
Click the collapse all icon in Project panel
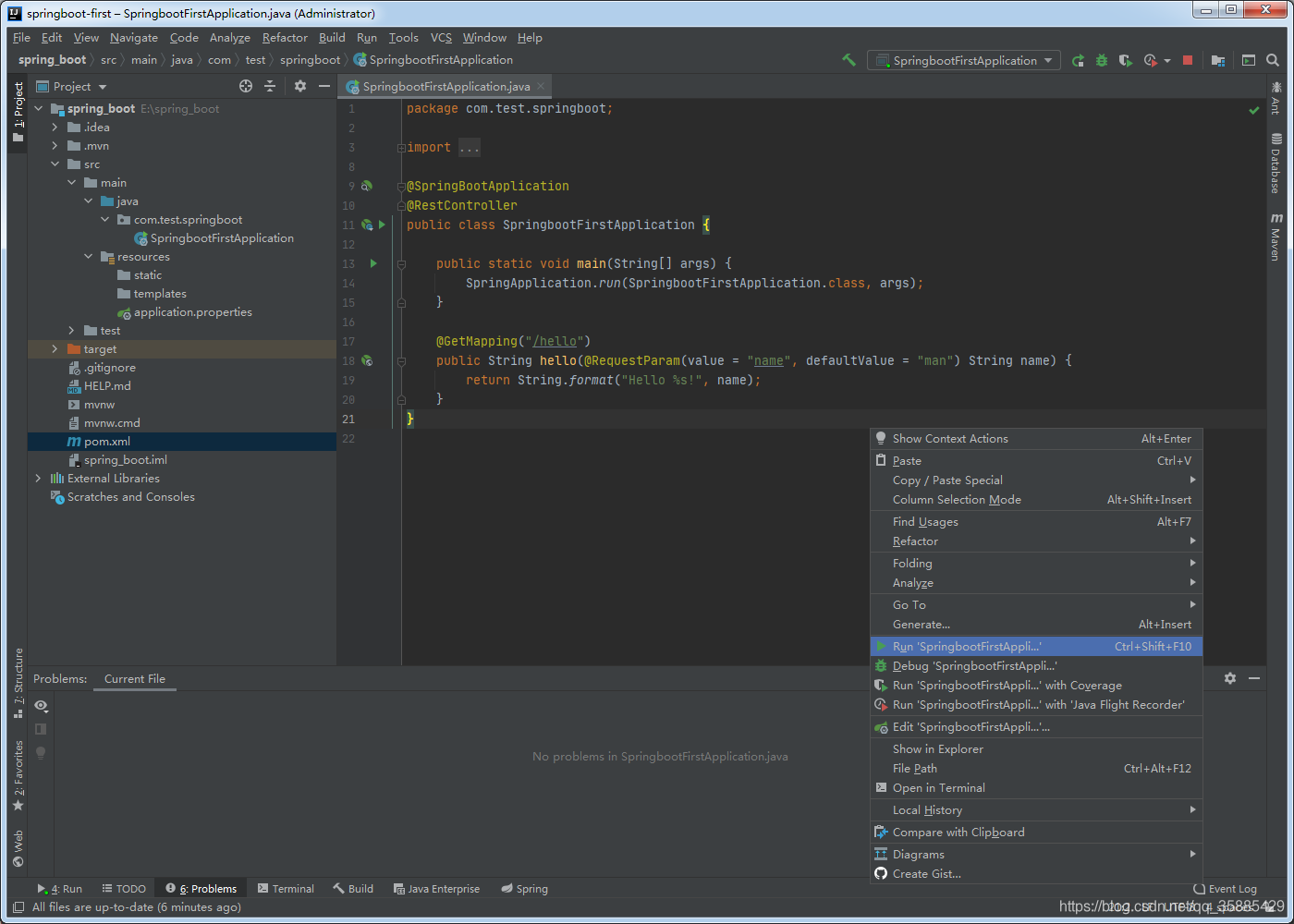click(x=270, y=86)
